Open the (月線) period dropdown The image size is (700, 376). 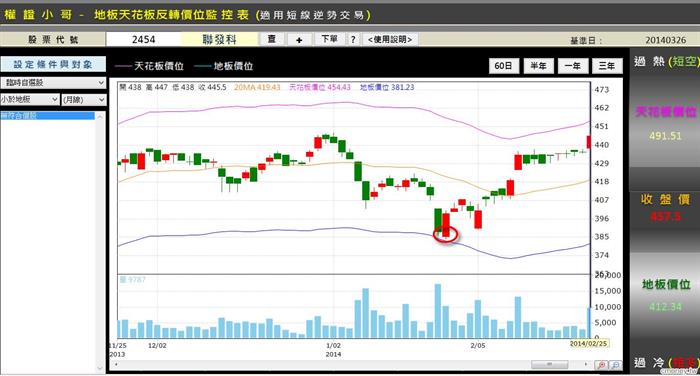(84, 99)
